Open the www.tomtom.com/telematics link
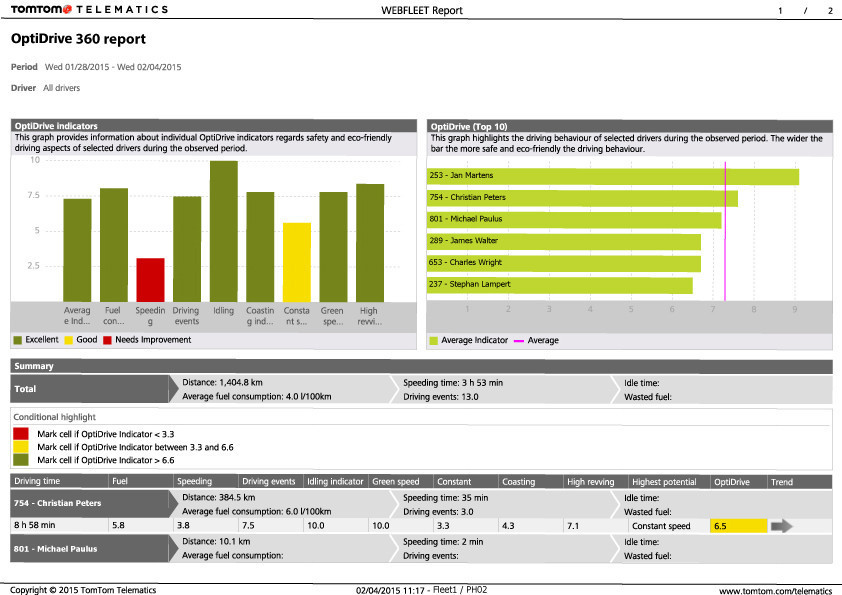842x595 pixels. (x=775, y=590)
